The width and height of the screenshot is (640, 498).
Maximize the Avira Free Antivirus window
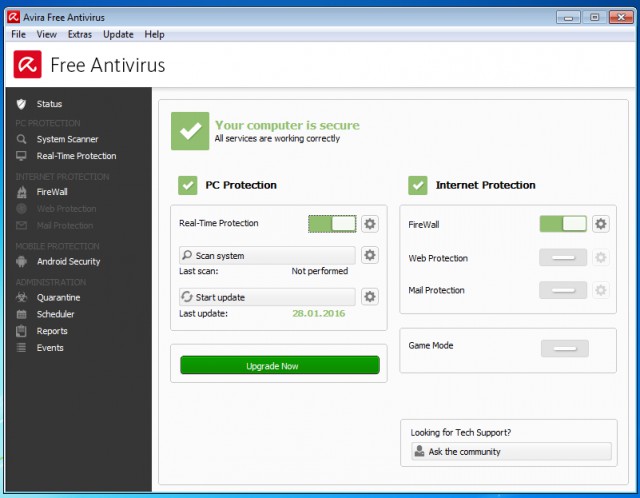tap(595, 17)
